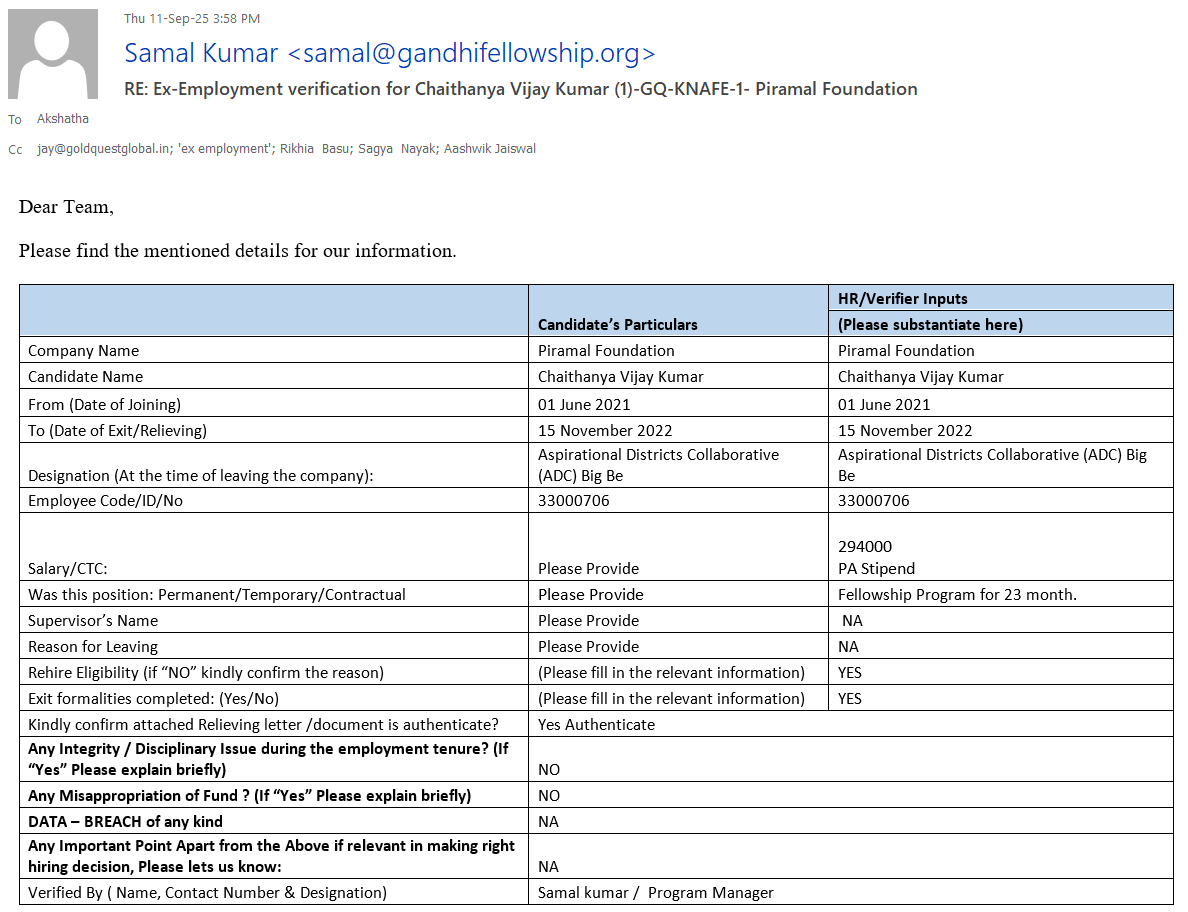Click 15 November 2022 in Candidate's Particulars column
Viewport: 1188px width, 912px height.
[605, 430]
